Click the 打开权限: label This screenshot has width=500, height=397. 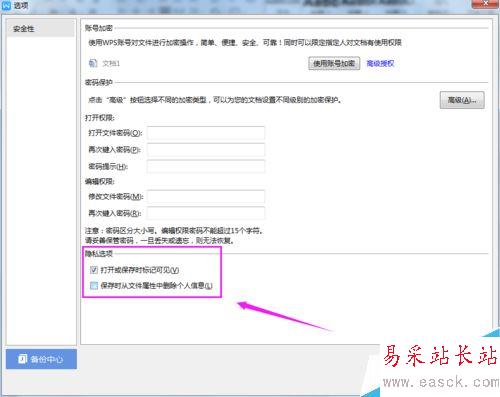[100, 118]
